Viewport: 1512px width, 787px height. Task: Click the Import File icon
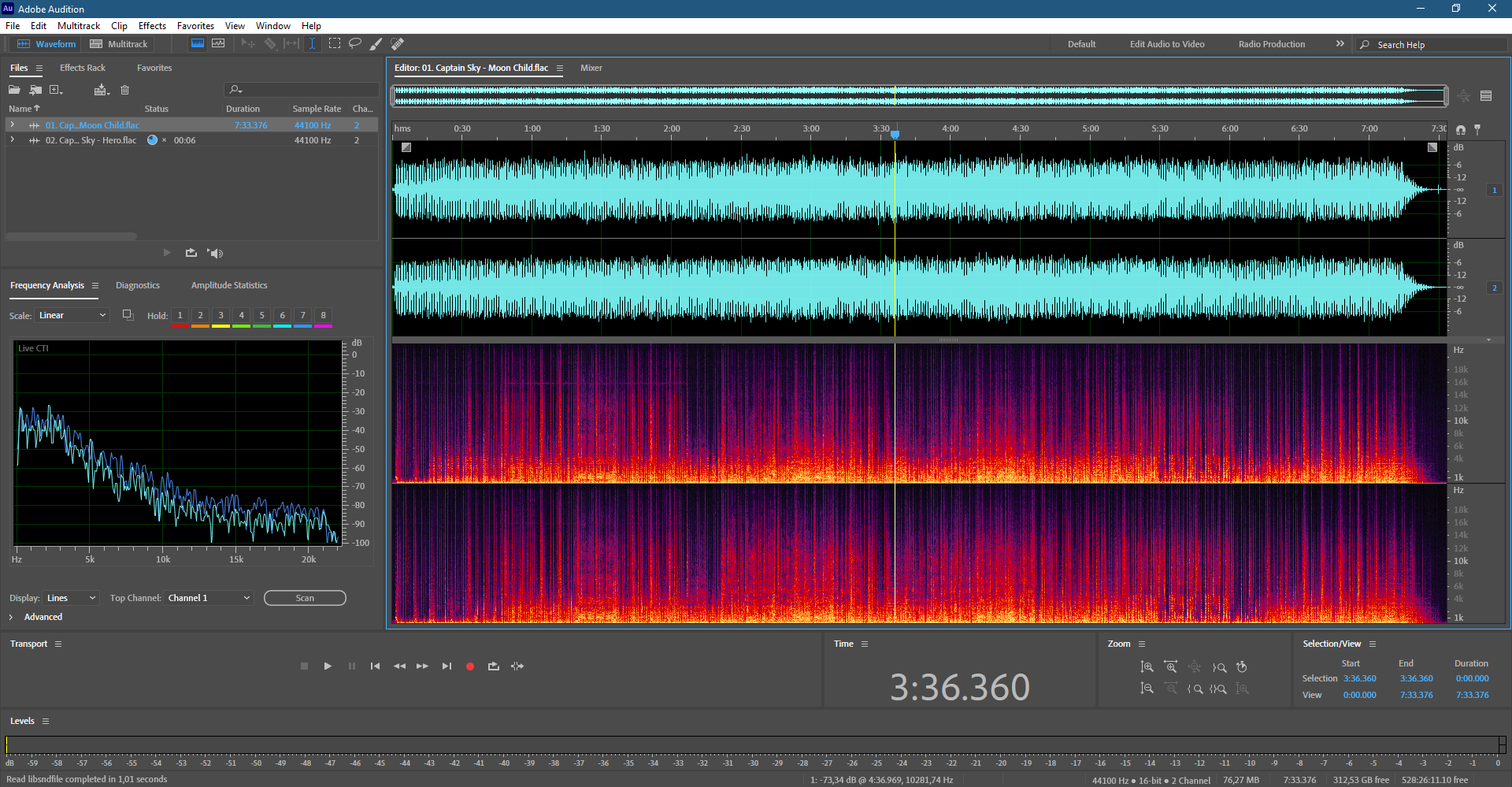pos(35,90)
